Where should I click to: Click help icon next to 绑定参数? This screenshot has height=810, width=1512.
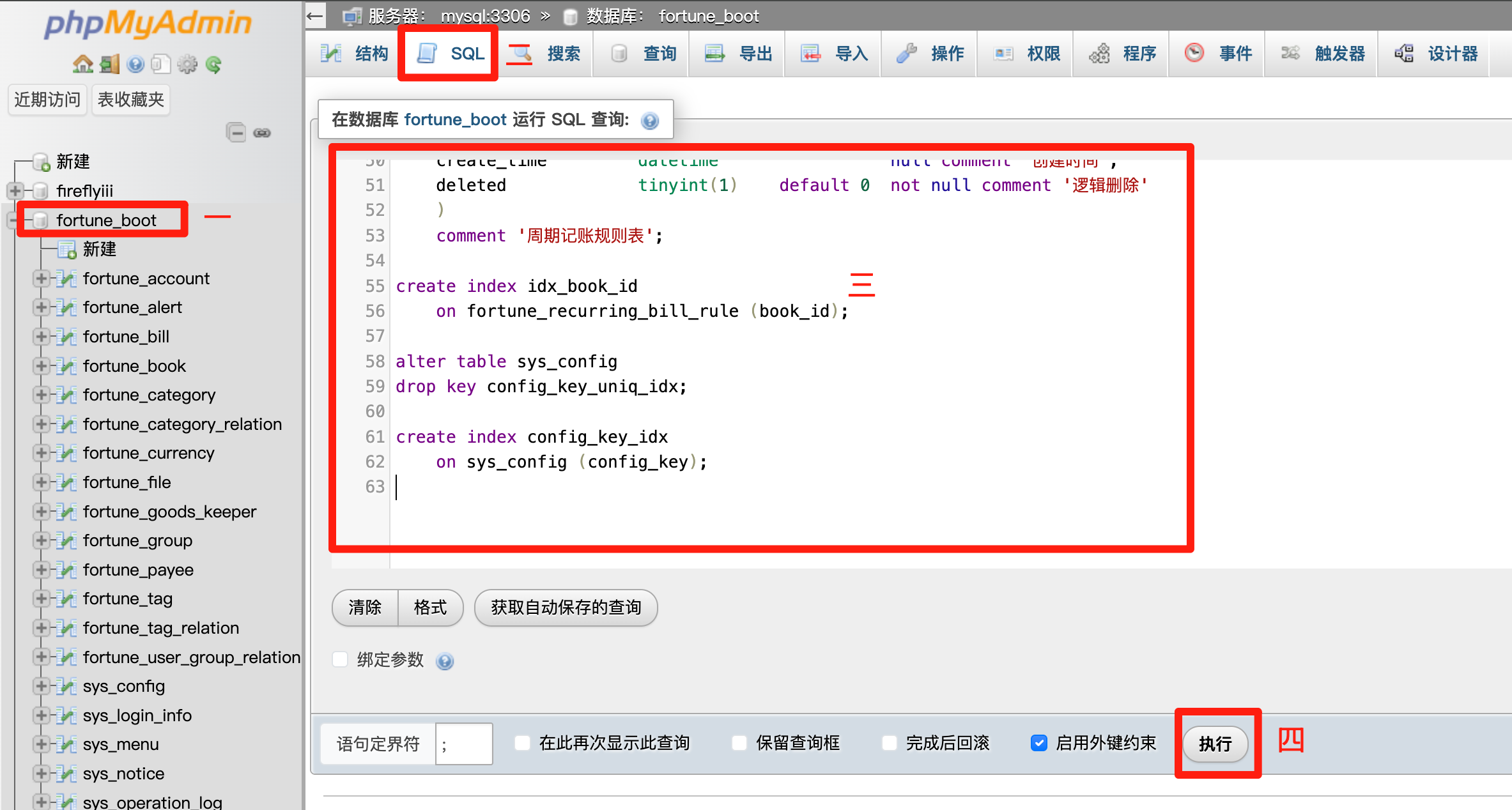click(x=445, y=661)
